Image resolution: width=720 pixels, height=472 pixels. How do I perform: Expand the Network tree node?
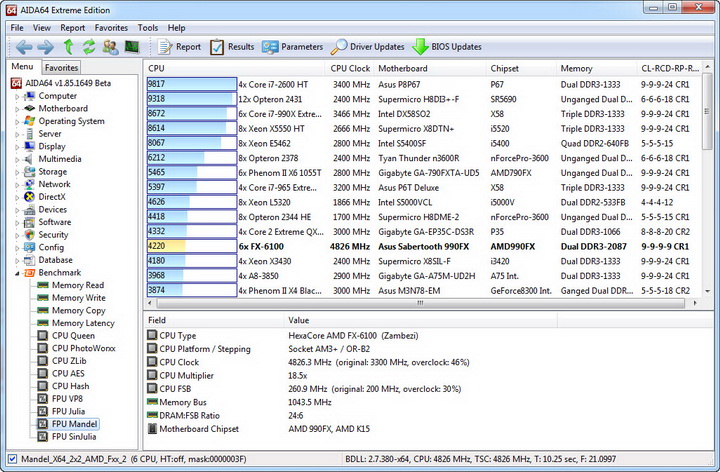tap(17, 185)
